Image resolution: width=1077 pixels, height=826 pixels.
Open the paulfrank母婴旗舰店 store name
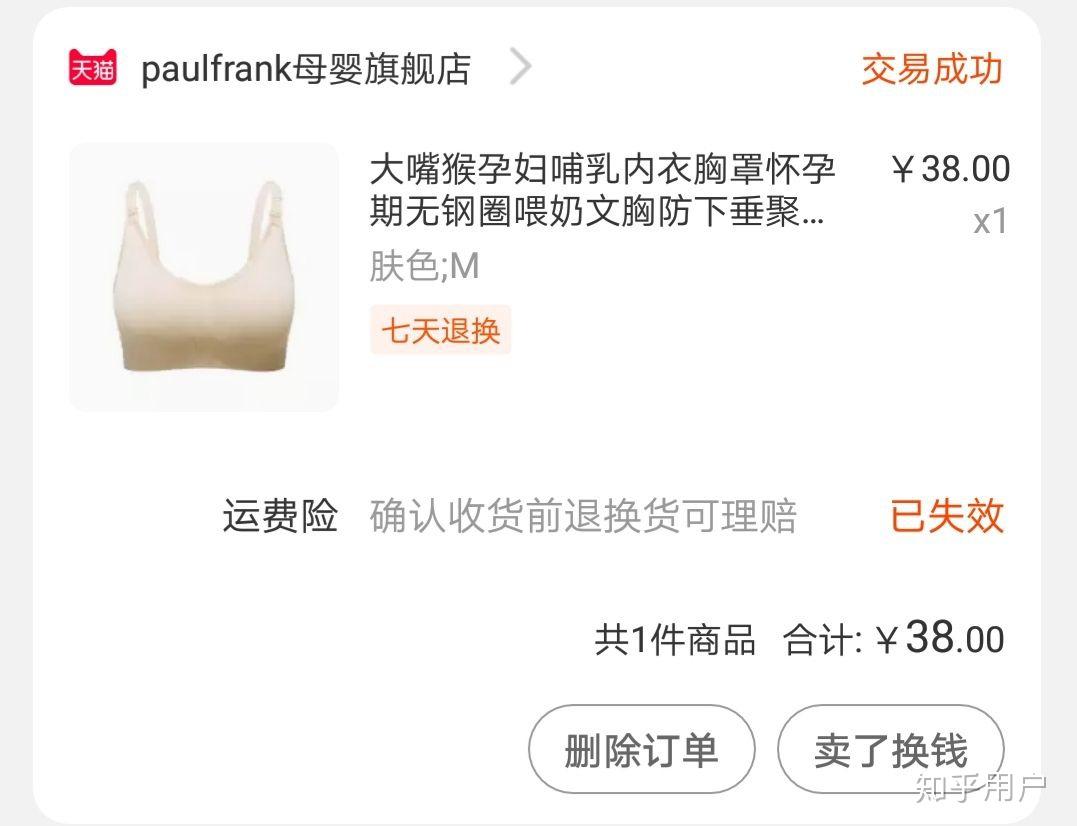(x=306, y=69)
